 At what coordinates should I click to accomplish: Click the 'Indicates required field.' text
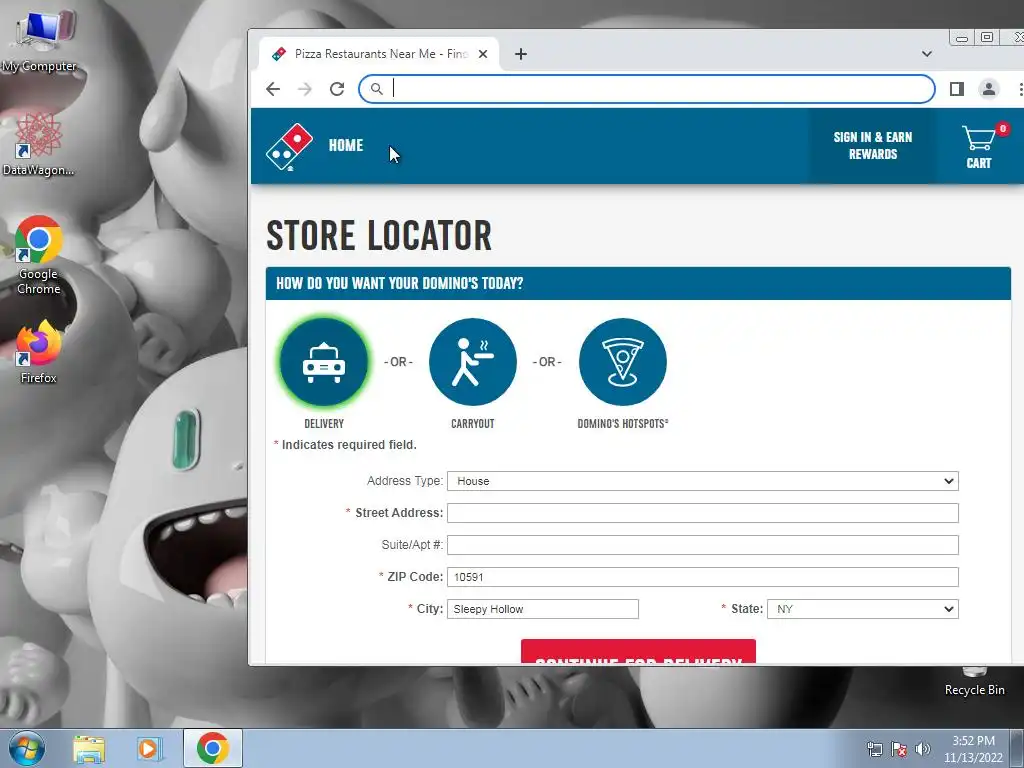[349, 445]
